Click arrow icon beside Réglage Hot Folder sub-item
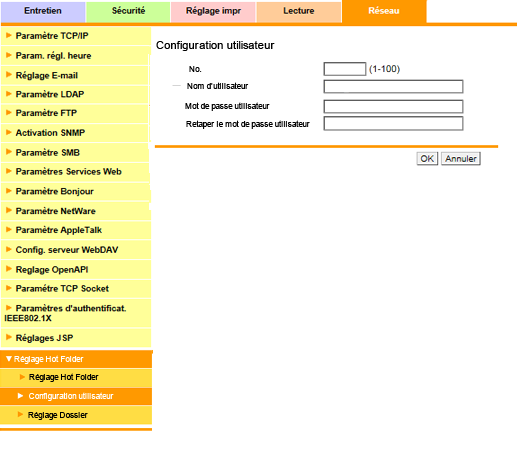The width and height of the screenshot is (517, 450). (22, 377)
